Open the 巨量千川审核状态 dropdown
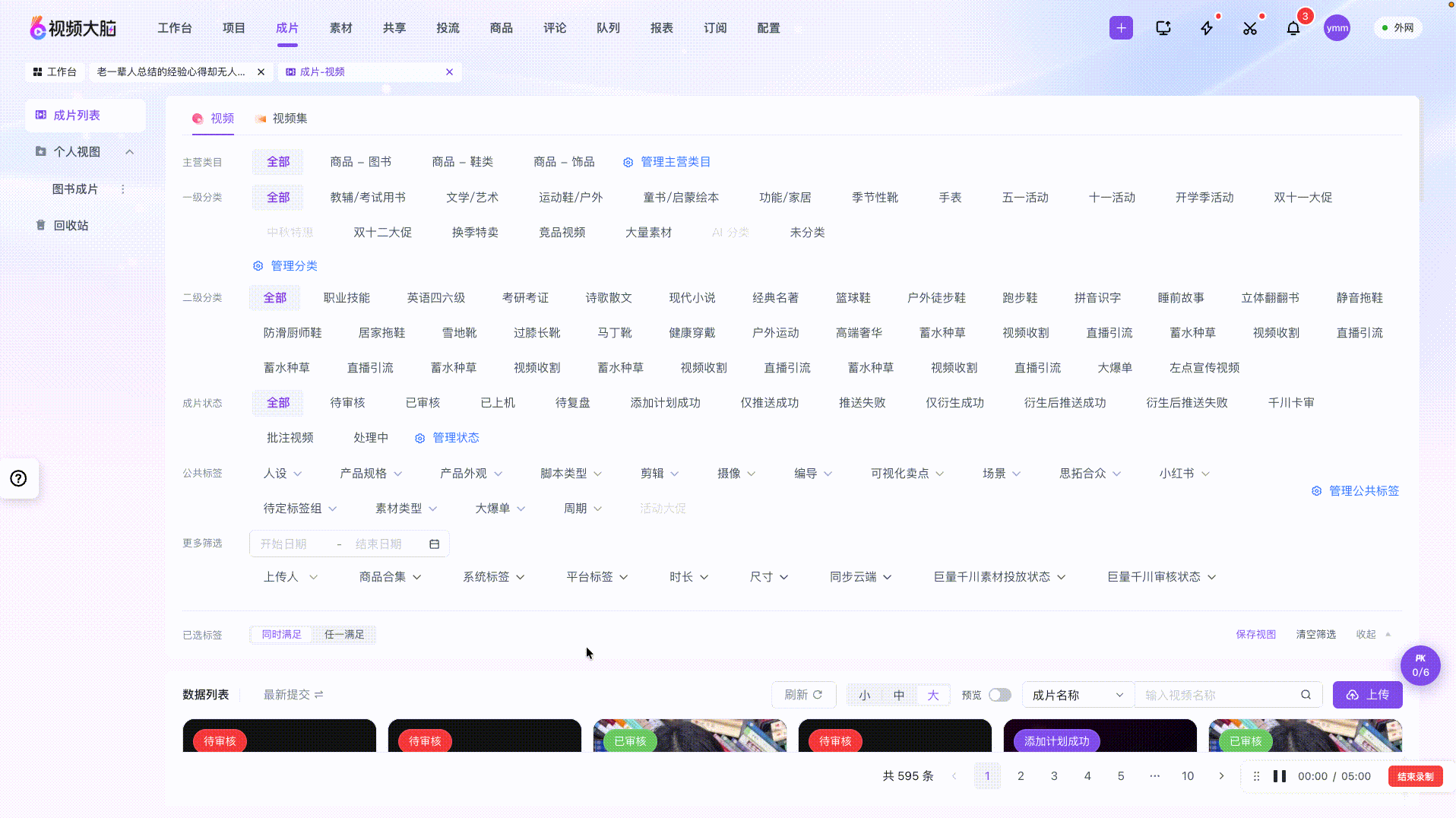 [x=1161, y=577]
